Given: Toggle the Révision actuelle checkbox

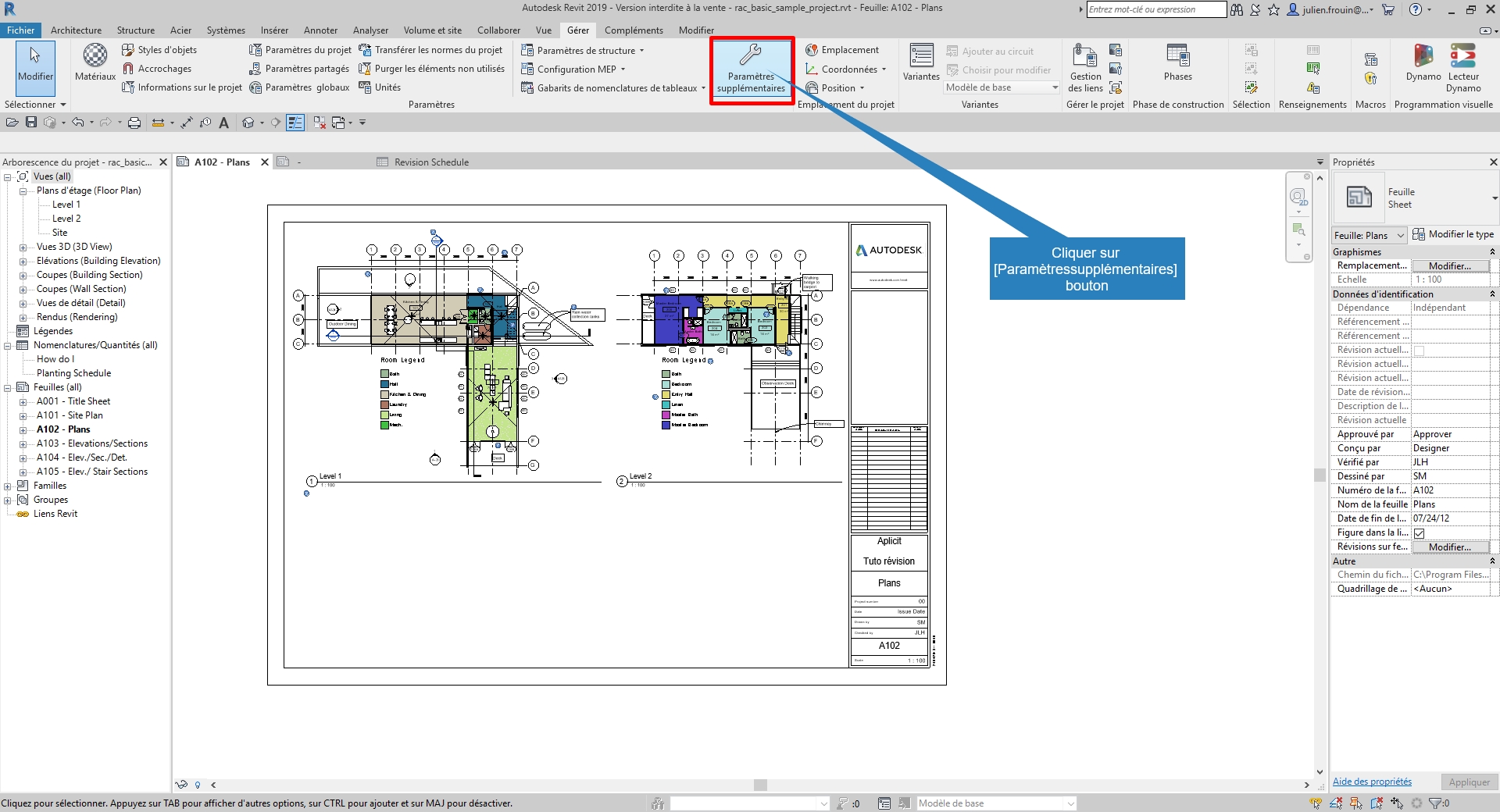Looking at the screenshot, I should click(1420, 351).
